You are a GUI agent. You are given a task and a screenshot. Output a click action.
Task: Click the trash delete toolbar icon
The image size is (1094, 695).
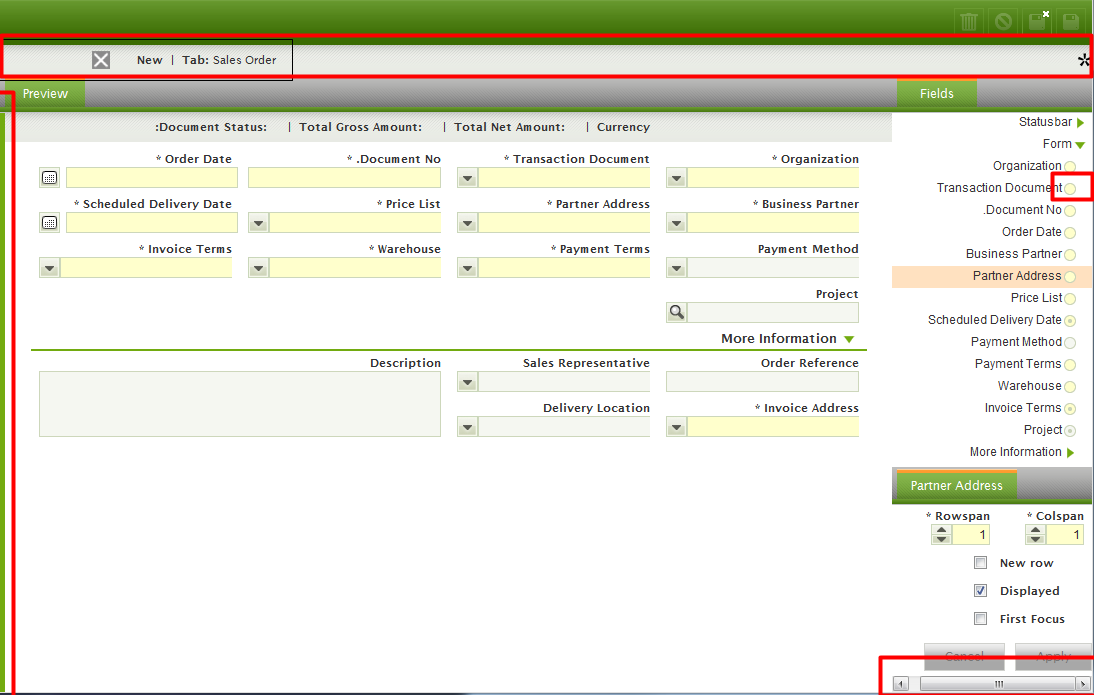(x=968, y=21)
